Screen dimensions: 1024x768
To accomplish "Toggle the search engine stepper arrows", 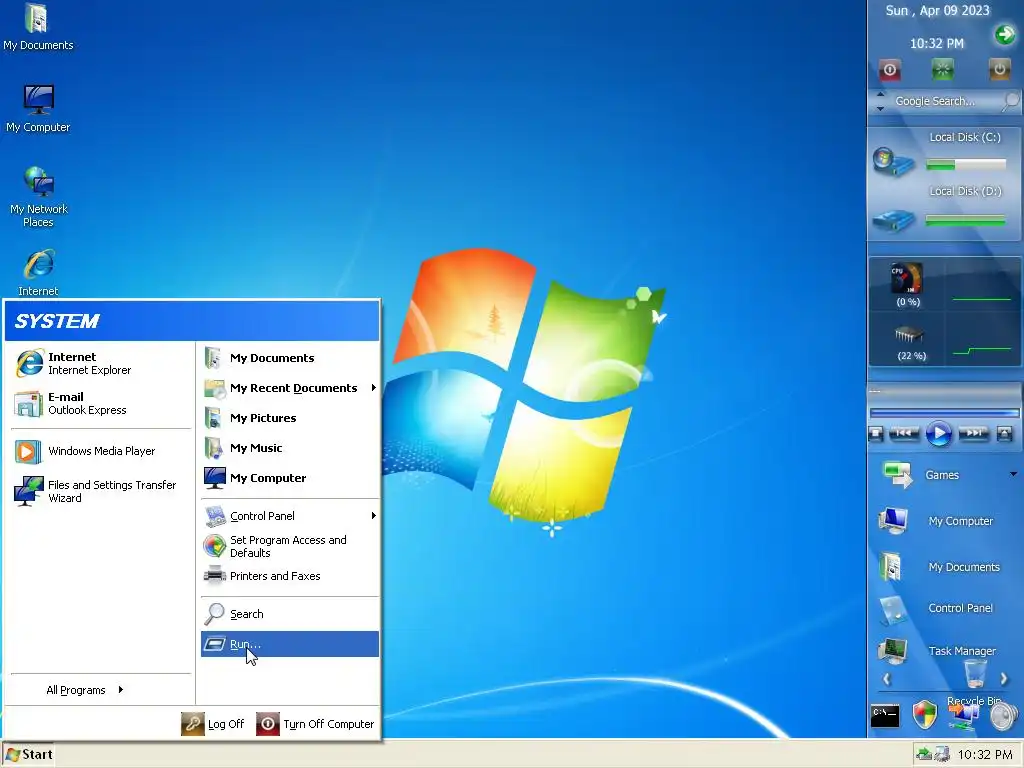I will 880,101.
